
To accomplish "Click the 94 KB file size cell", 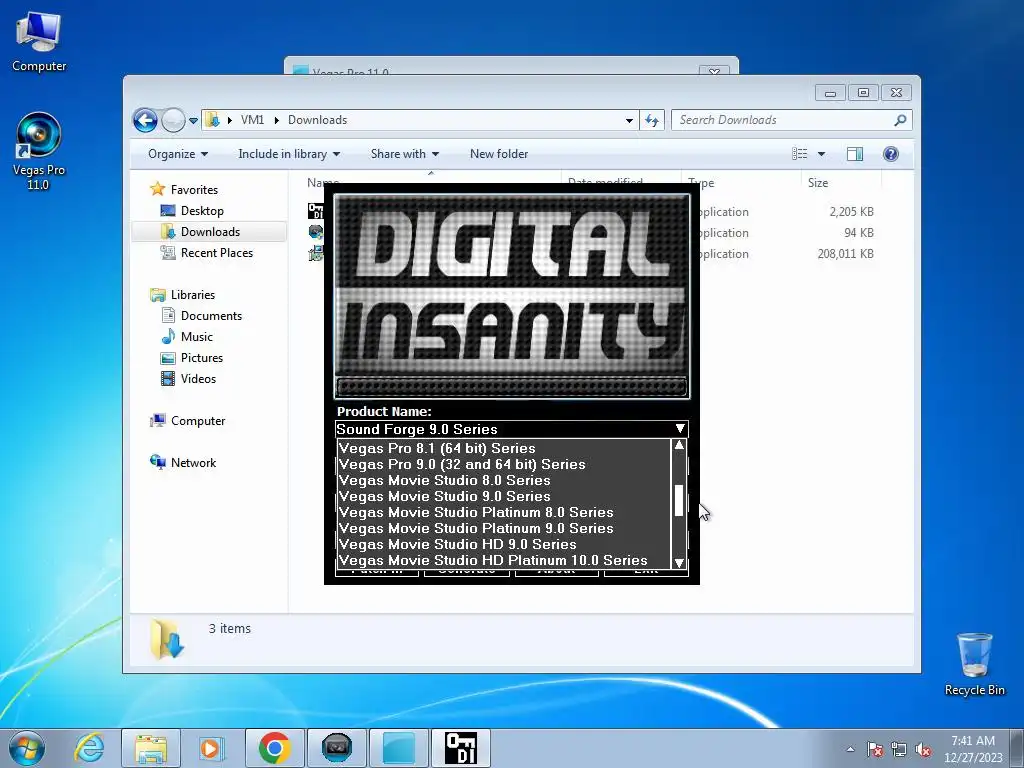I will [858, 232].
